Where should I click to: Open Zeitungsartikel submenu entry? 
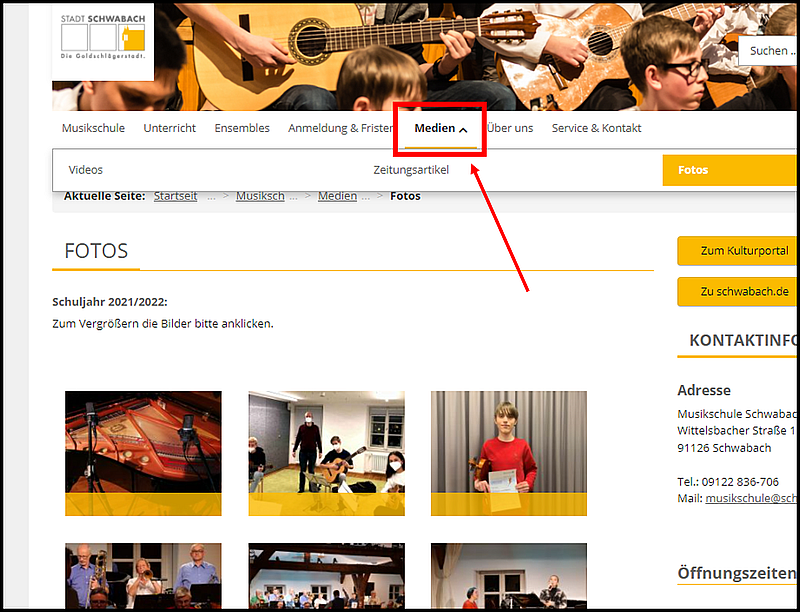click(x=411, y=170)
